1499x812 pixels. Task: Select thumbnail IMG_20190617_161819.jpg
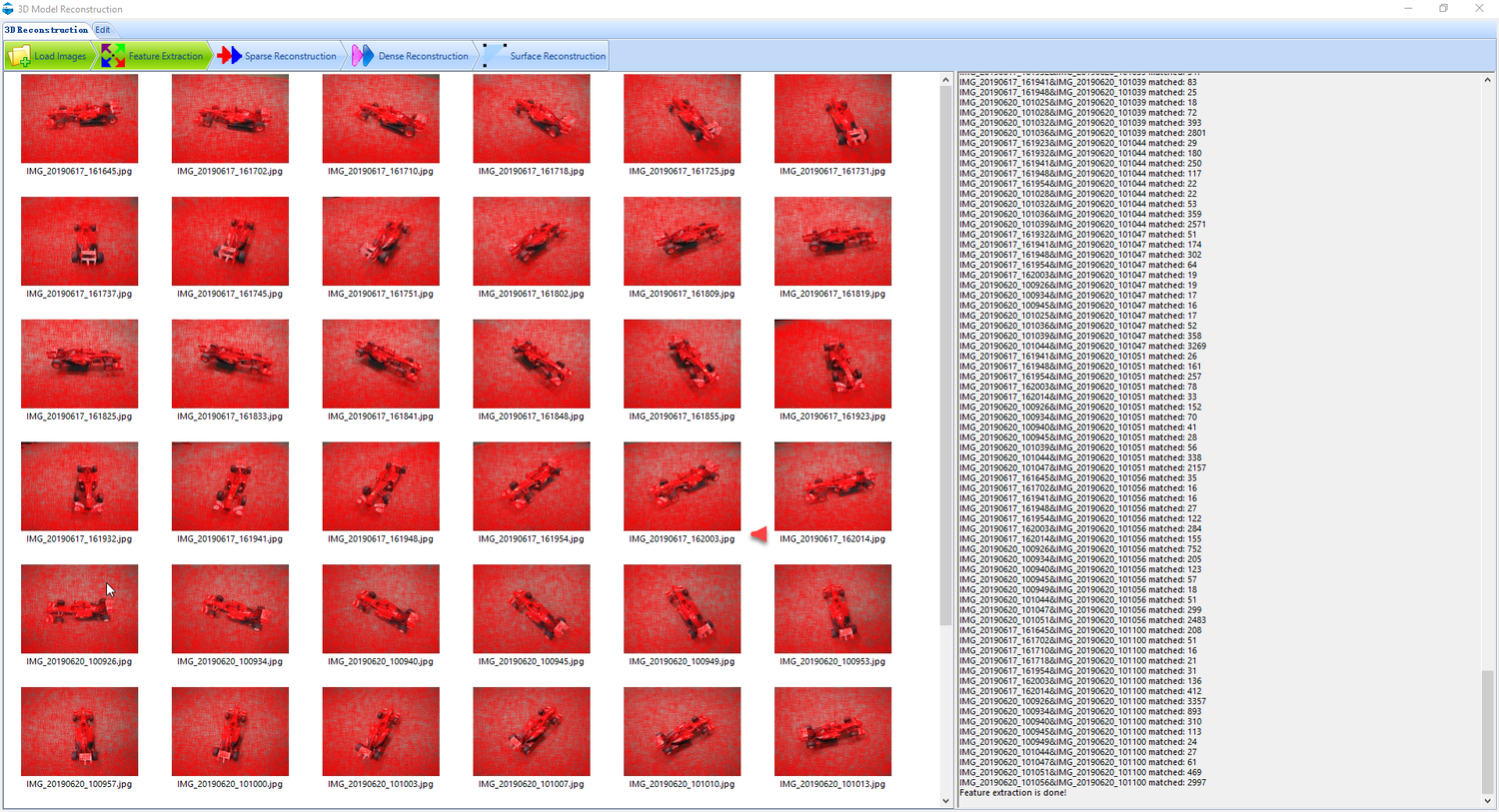(832, 241)
